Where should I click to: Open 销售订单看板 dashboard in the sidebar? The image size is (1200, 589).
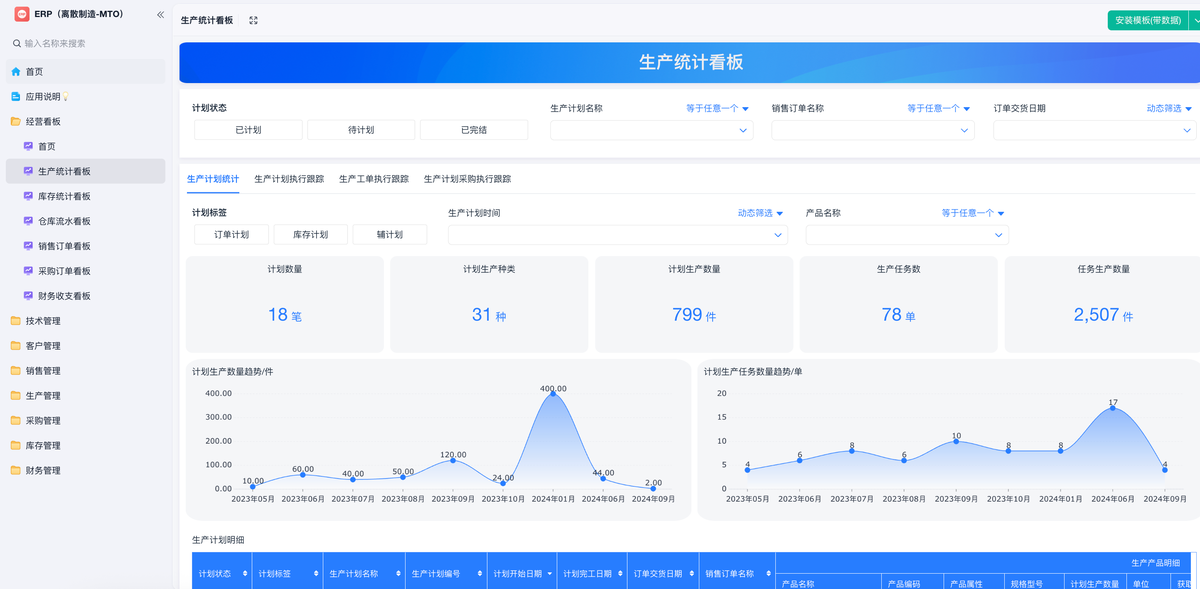[x=64, y=246]
